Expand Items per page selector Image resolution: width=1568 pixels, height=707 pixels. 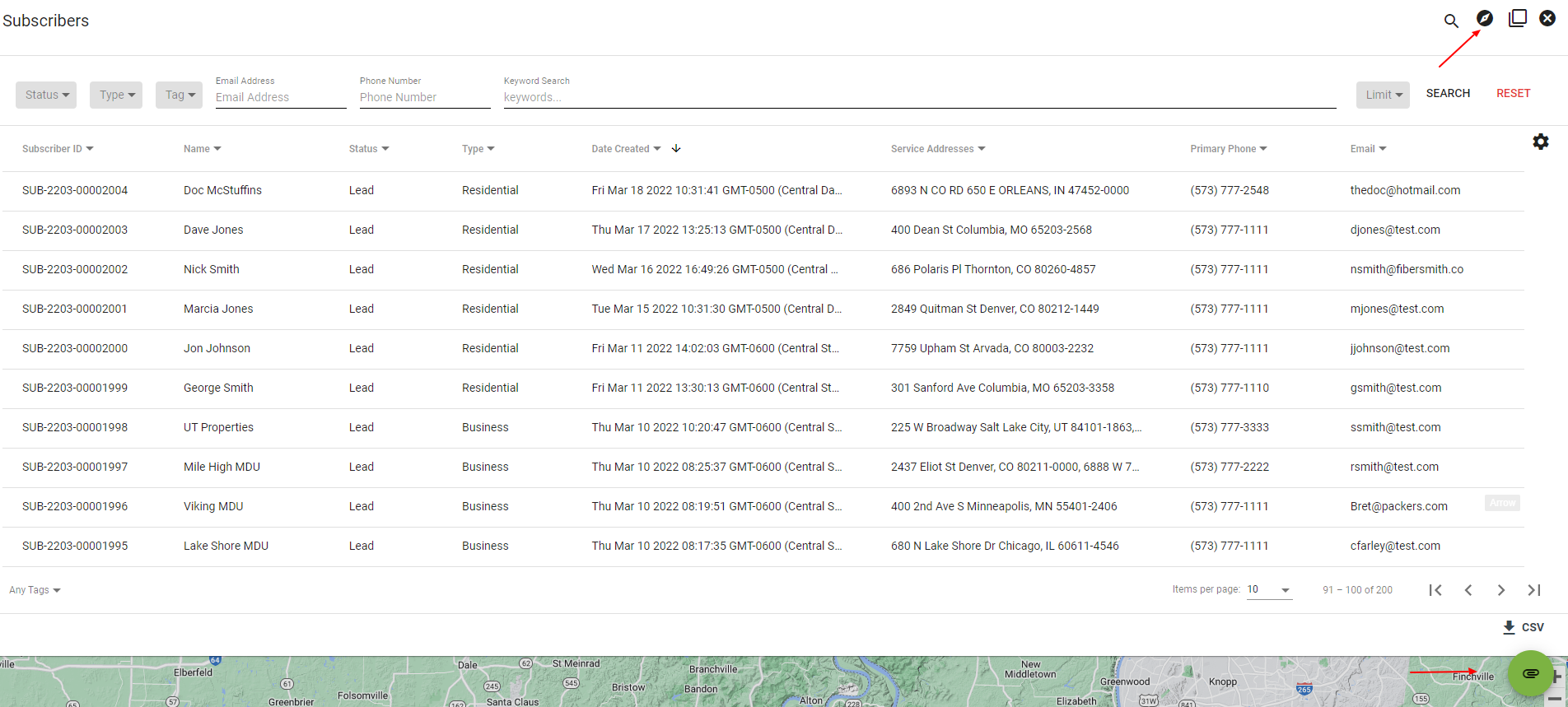pos(1269,590)
